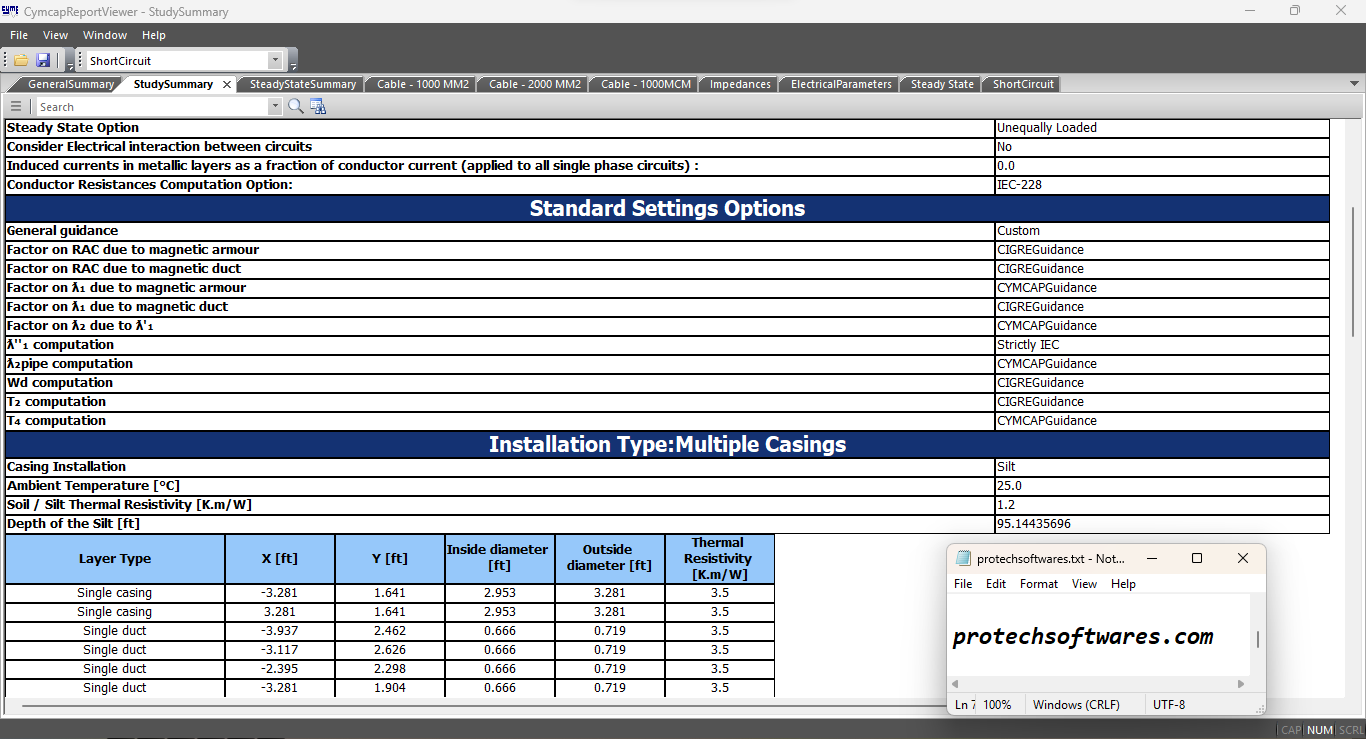Open the File menu in CymcapReportViewer
1366x739 pixels.
click(x=19, y=35)
